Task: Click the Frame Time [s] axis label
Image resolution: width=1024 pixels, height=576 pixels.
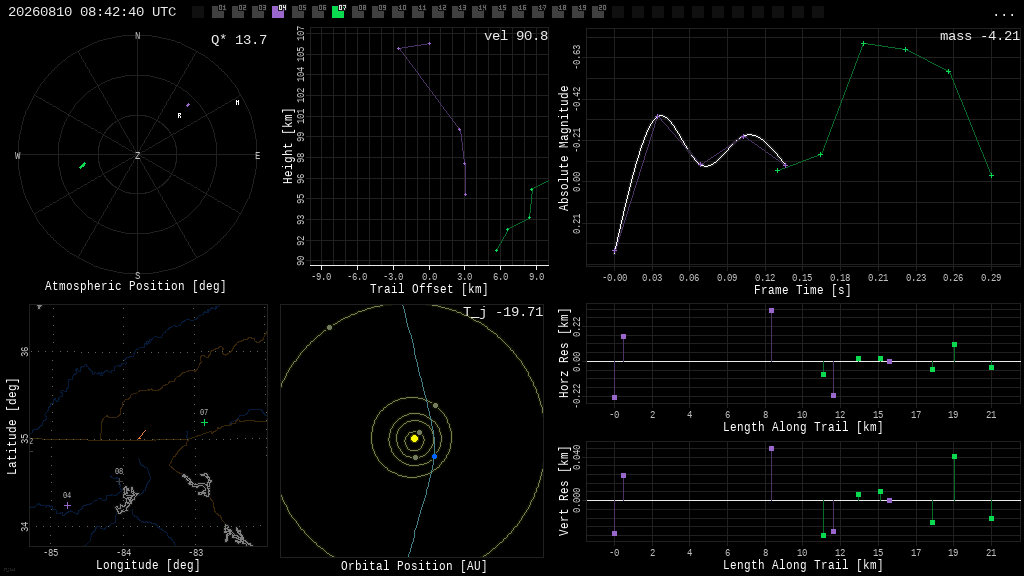Action: coord(802,290)
